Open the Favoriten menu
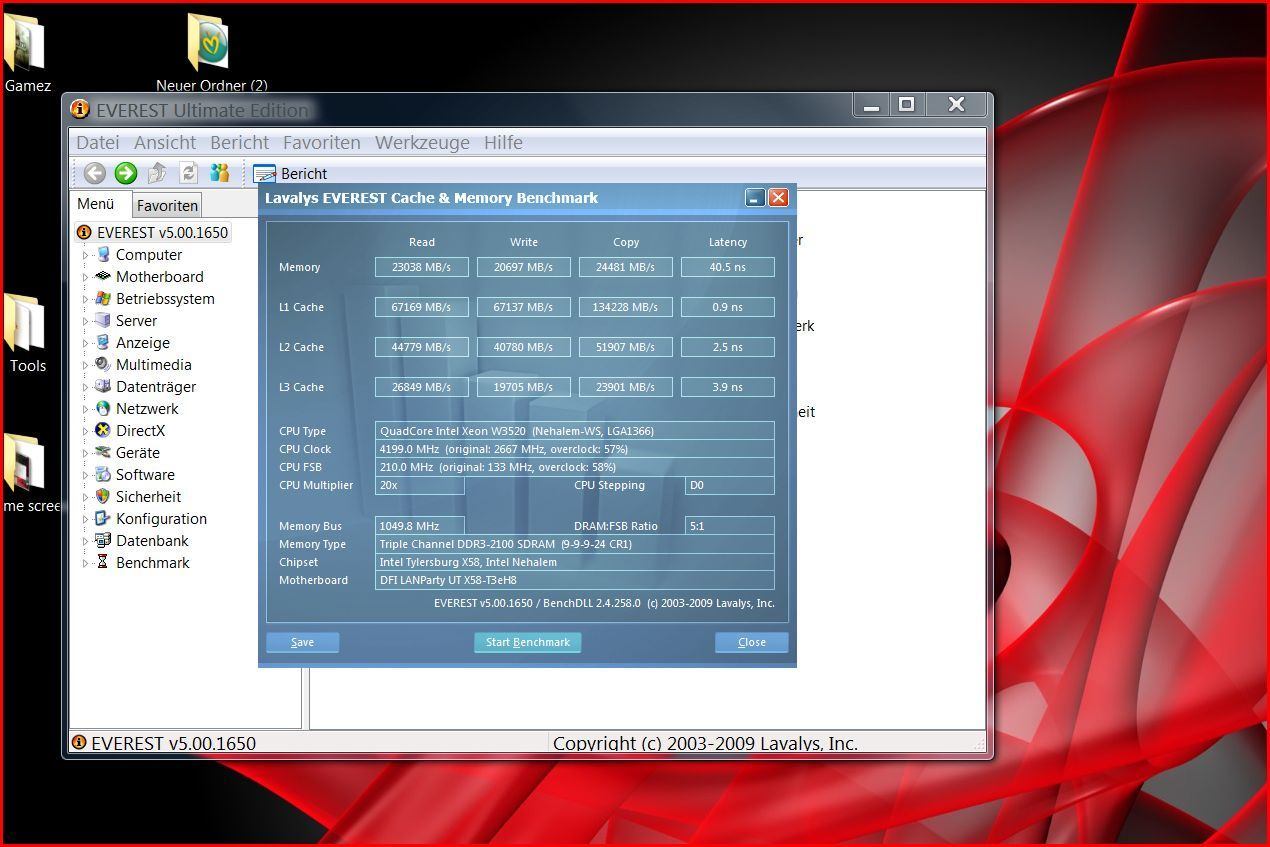This screenshot has height=847, width=1270. click(322, 142)
